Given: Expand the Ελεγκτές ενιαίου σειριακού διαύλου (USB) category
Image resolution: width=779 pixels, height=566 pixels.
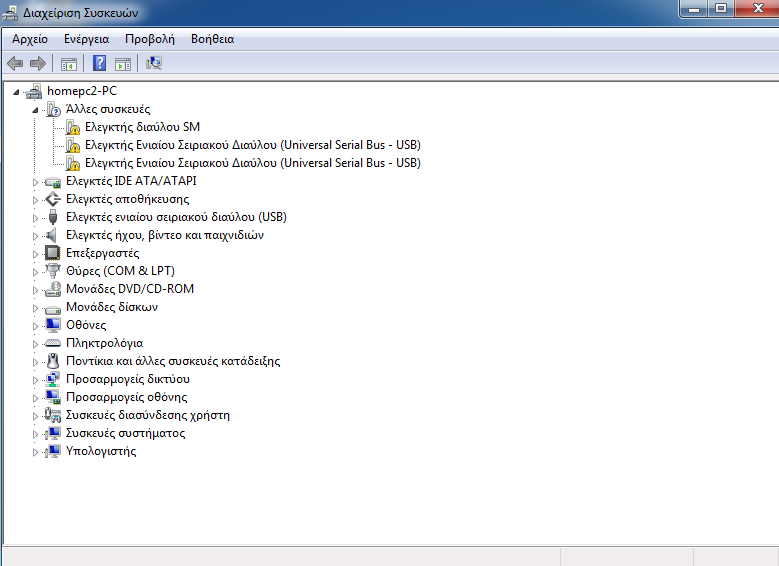Looking at the screenshot, I should 35,218.
